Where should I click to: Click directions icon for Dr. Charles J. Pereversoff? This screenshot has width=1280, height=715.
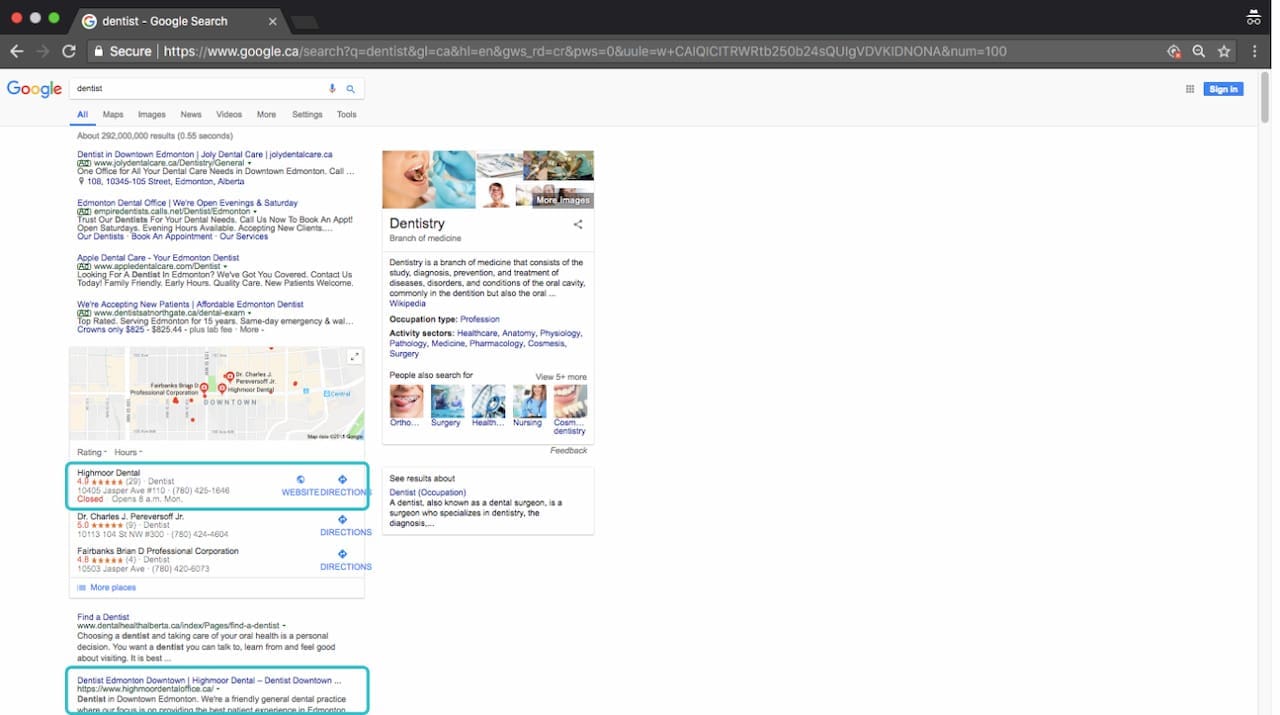pos(342,520)
